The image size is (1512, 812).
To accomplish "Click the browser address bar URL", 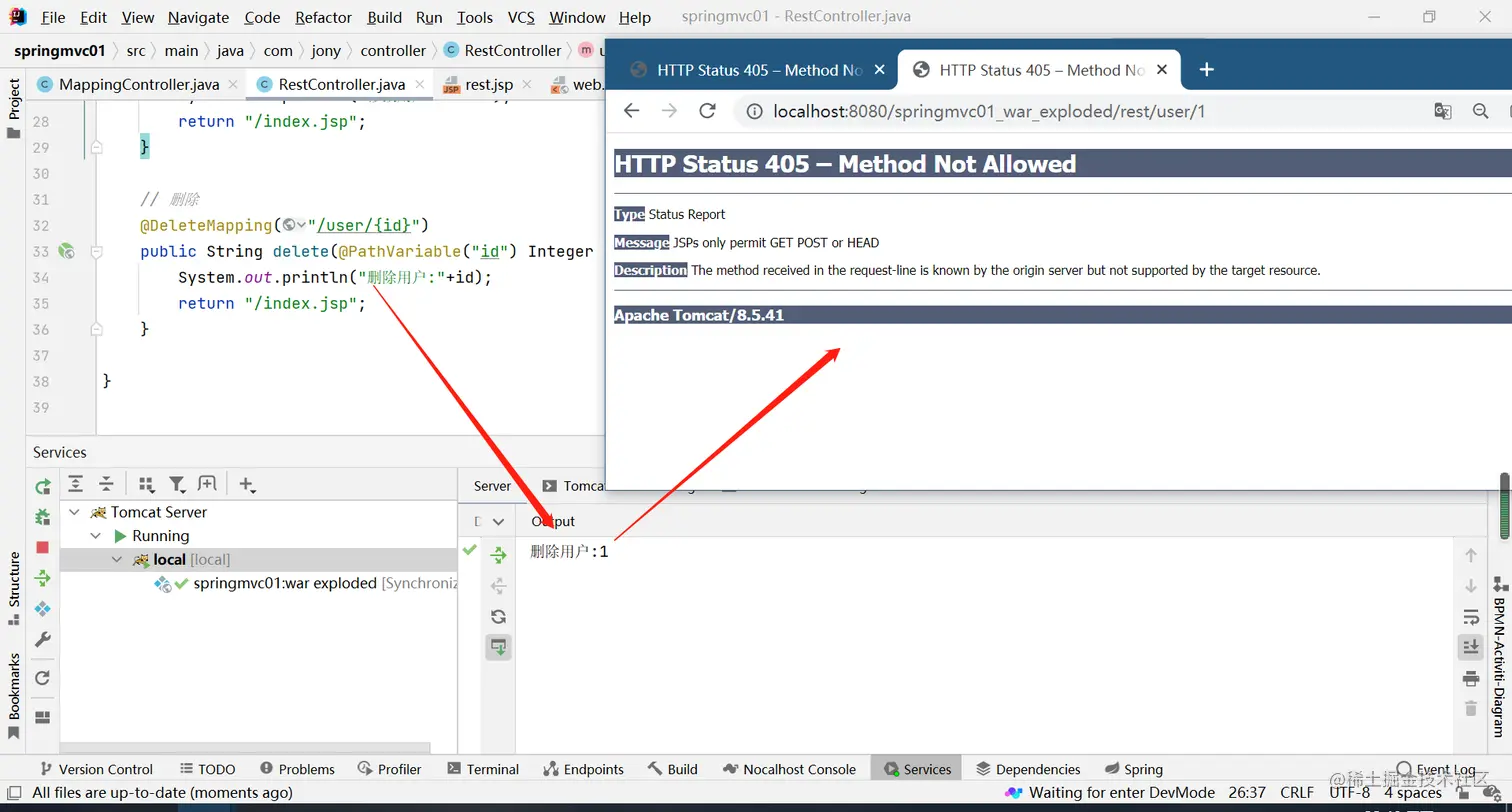I will click(989, 111).
